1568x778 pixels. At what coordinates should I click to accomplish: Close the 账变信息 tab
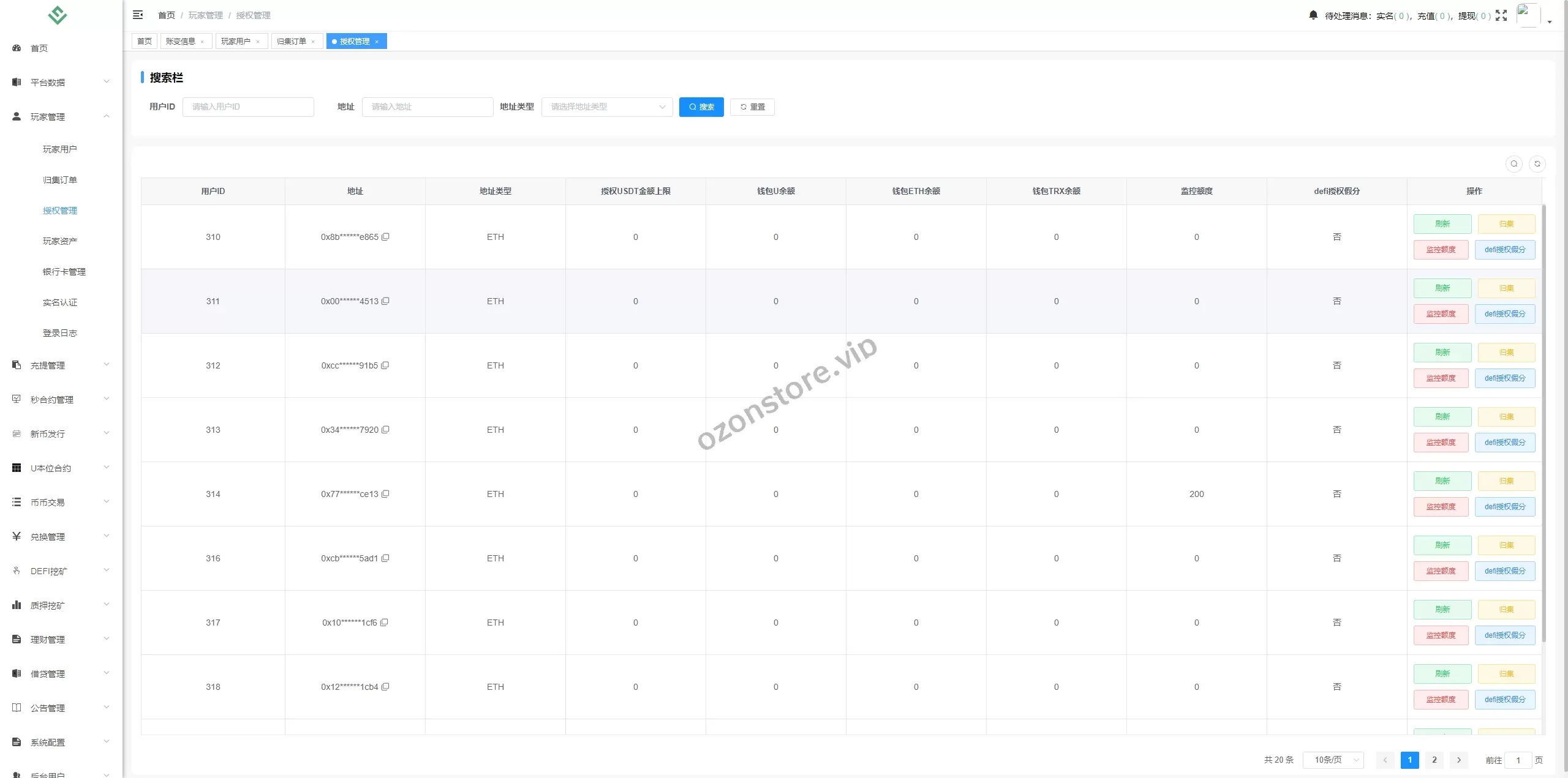click(x=202, y=42)
